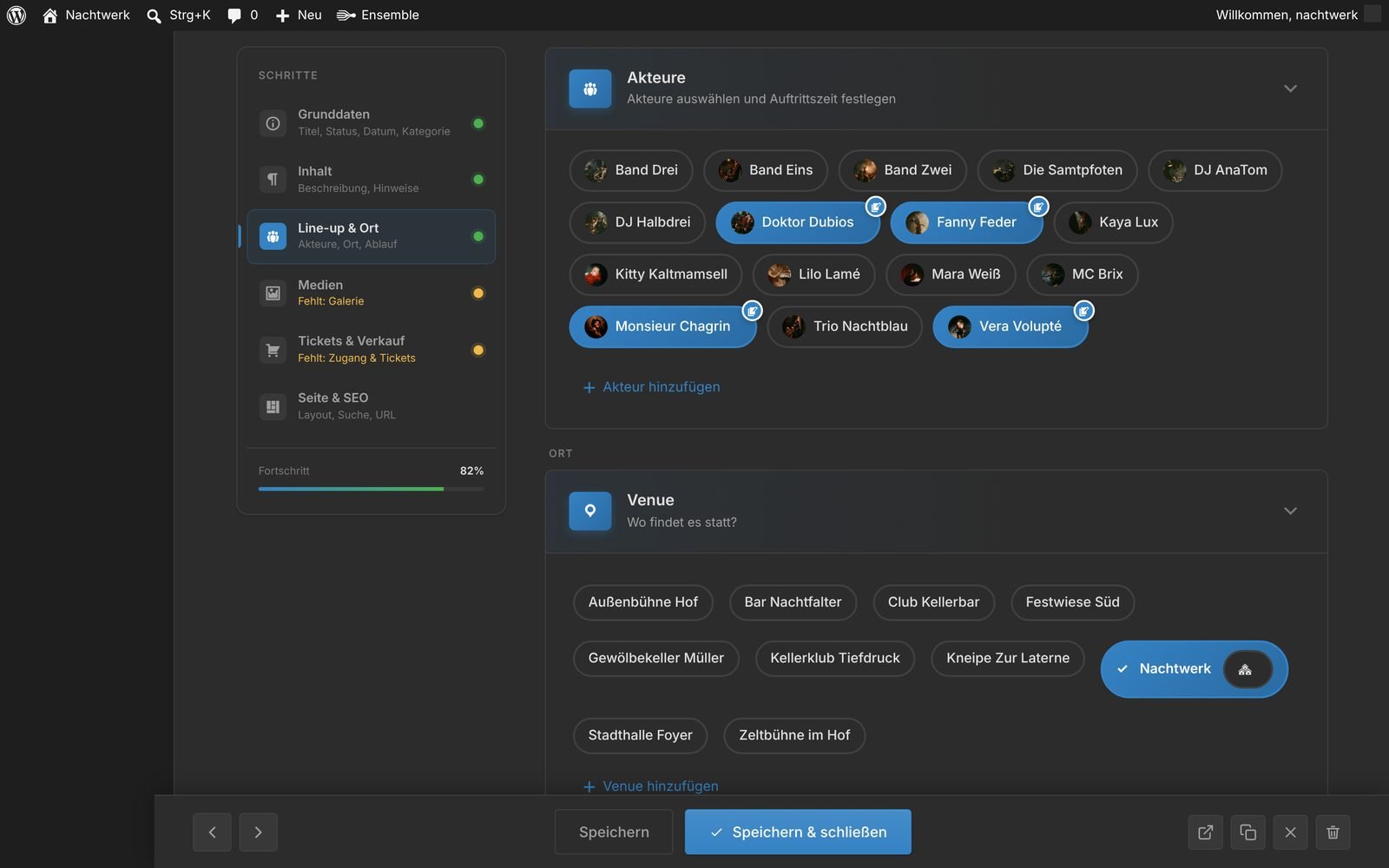Collapse the Venue section with its chevron
This screenshot has width=1389, height=868.
click(1290, 511)
